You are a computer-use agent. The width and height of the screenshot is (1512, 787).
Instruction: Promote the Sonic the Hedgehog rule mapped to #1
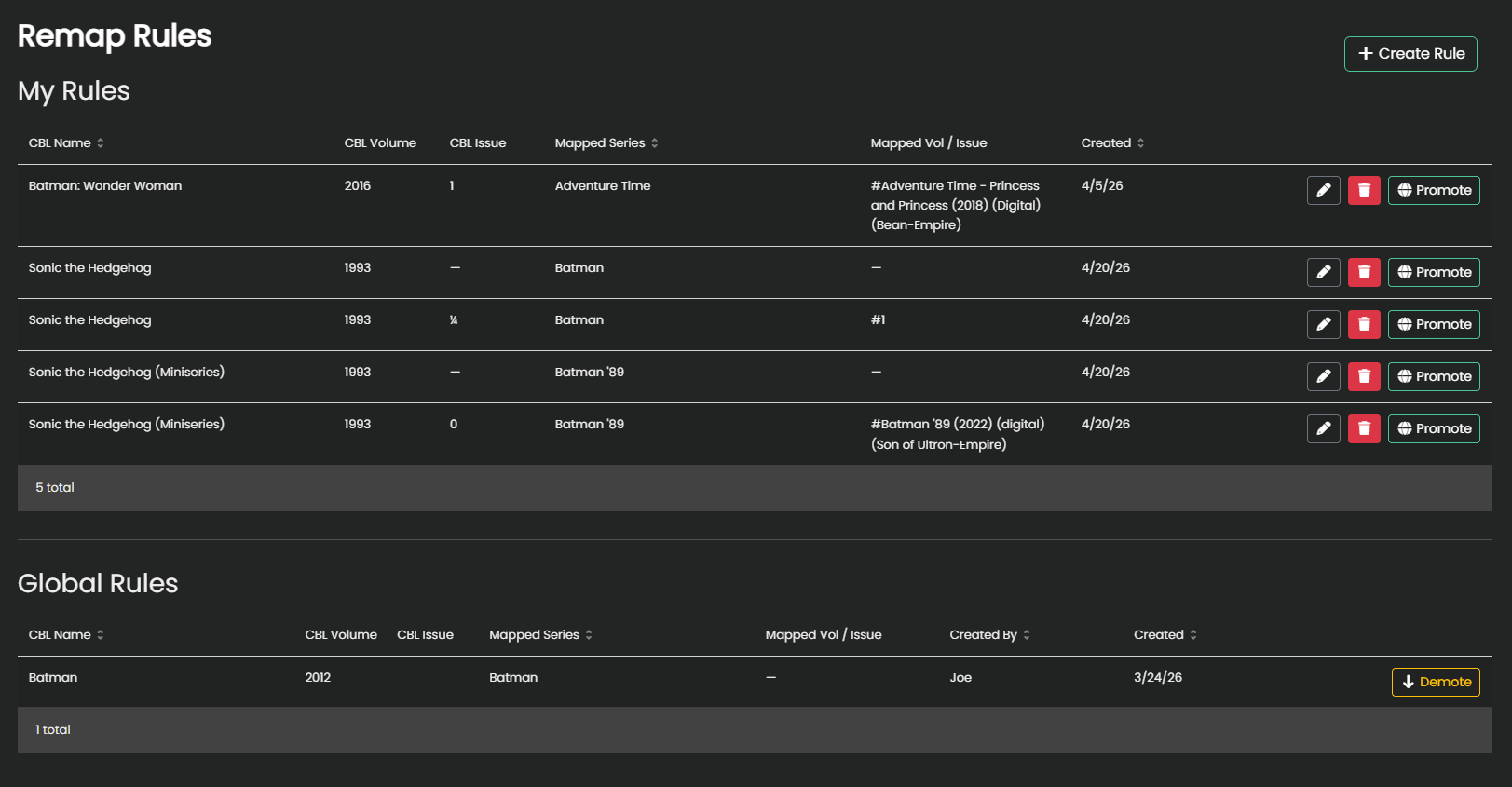pos(1434,324)
